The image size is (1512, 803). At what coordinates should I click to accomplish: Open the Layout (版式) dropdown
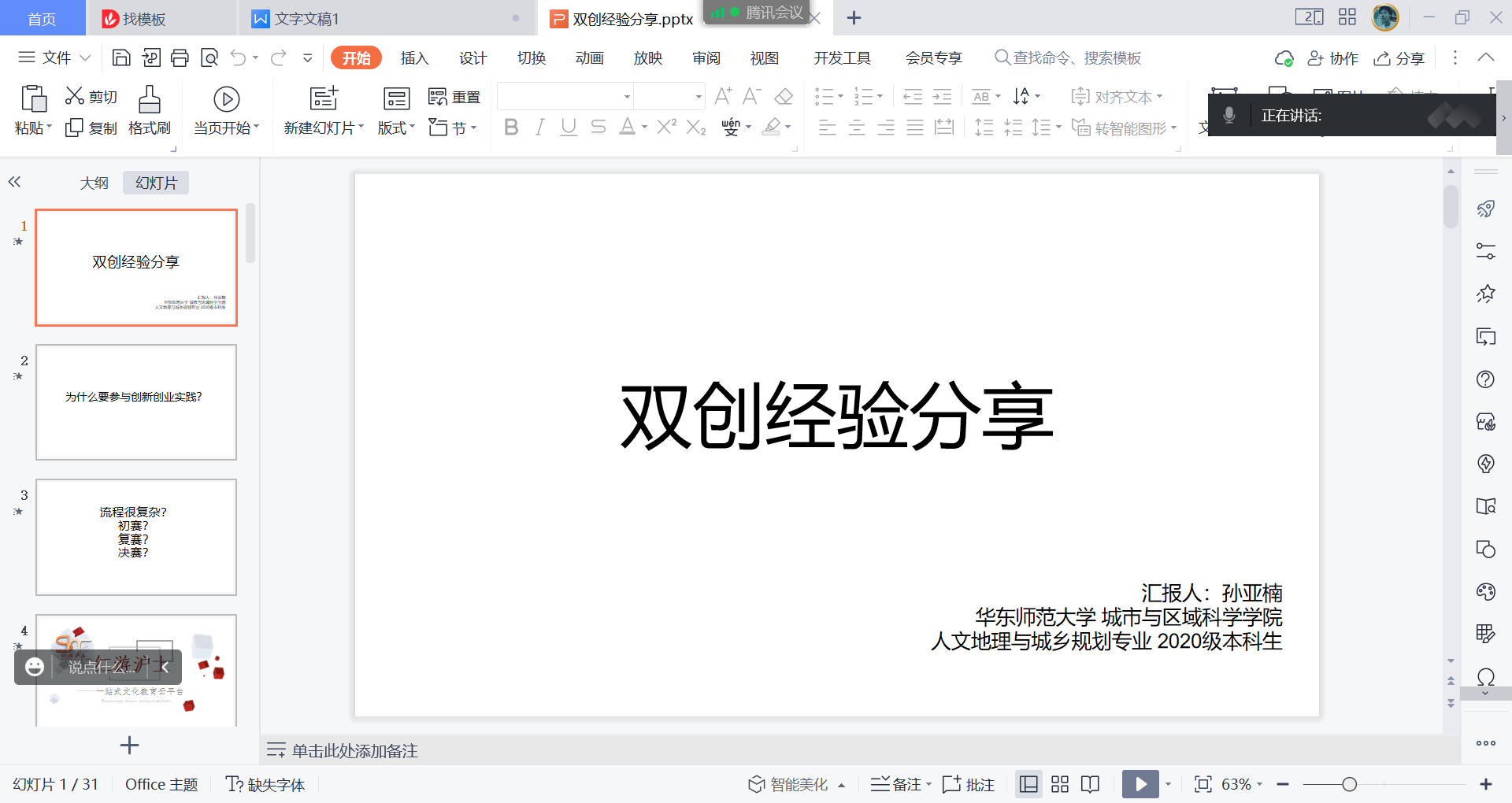pos(396,128)
